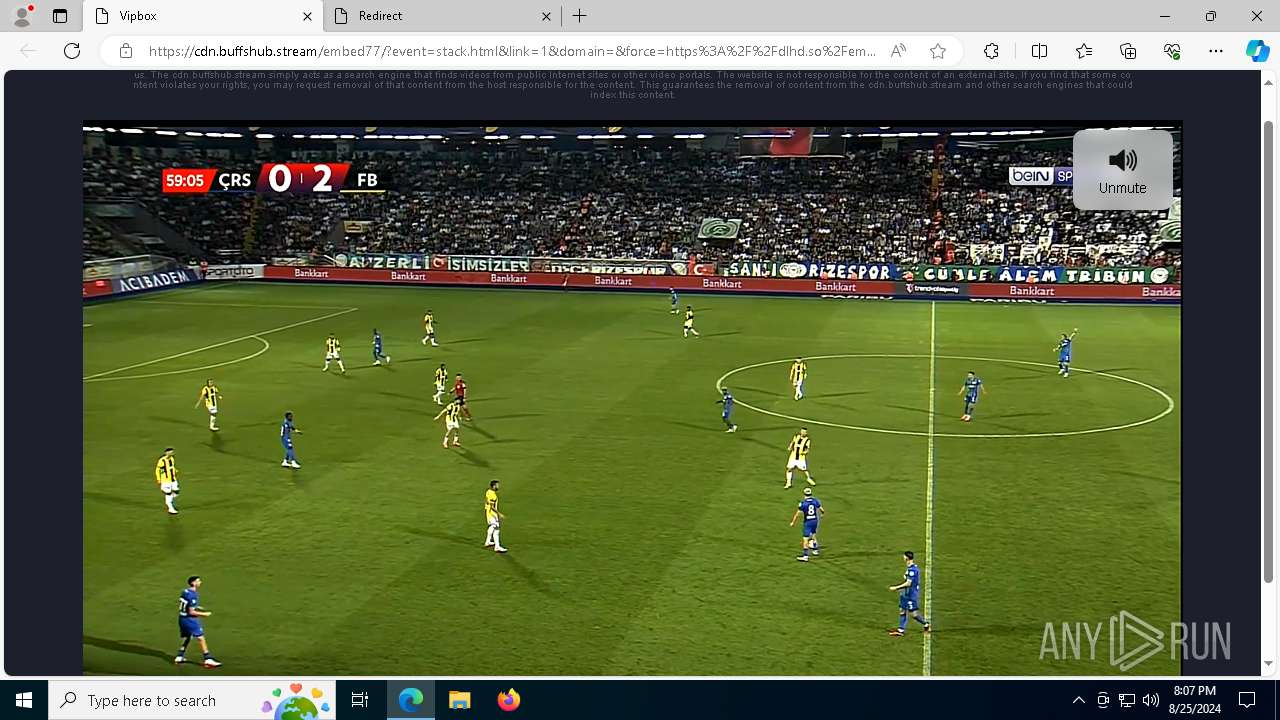The image size is (1280, 720).
Task: Open the Collections panel
Action: 1128,51
